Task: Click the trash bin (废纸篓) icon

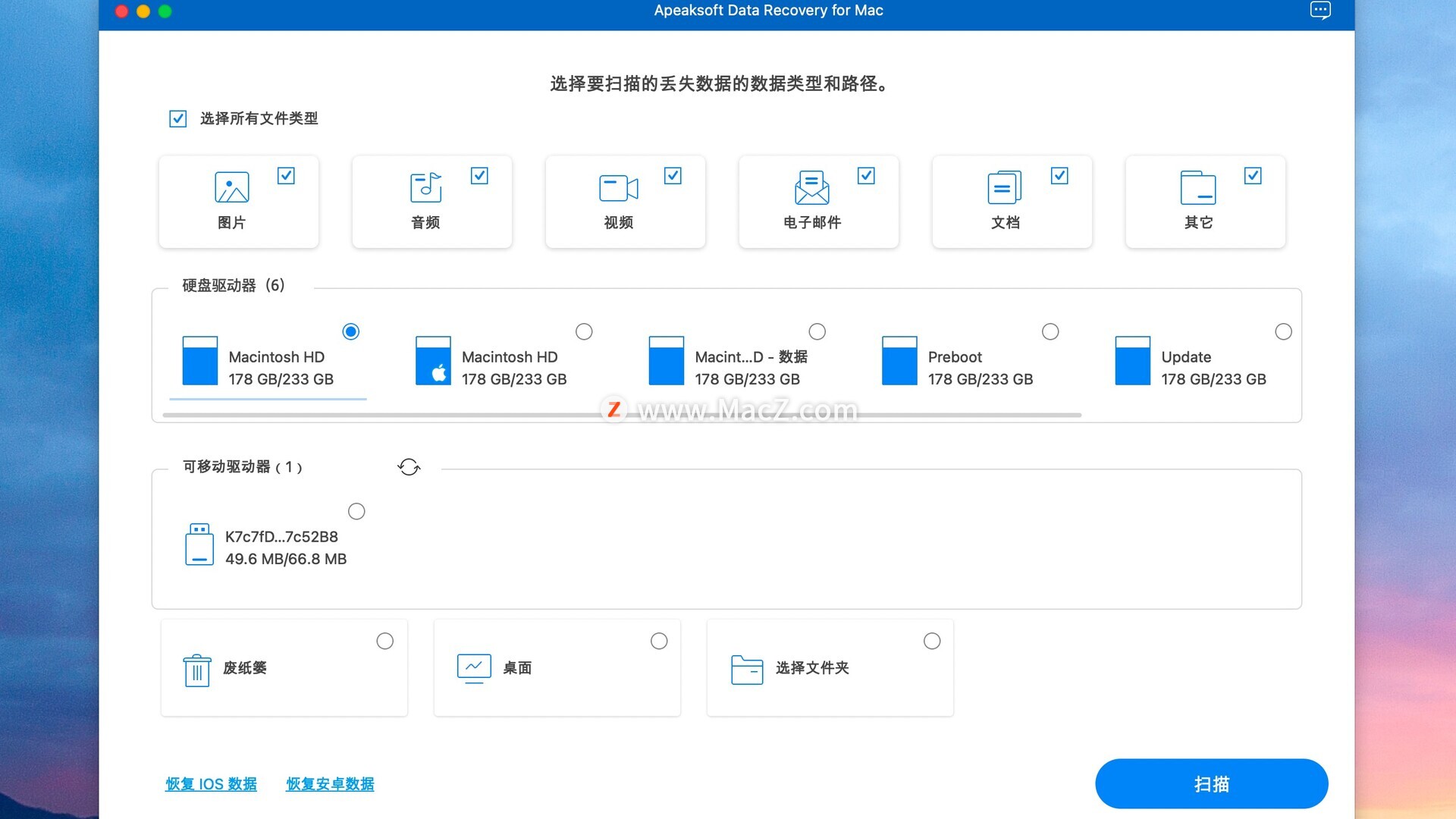Action: (x=197, y=670)
